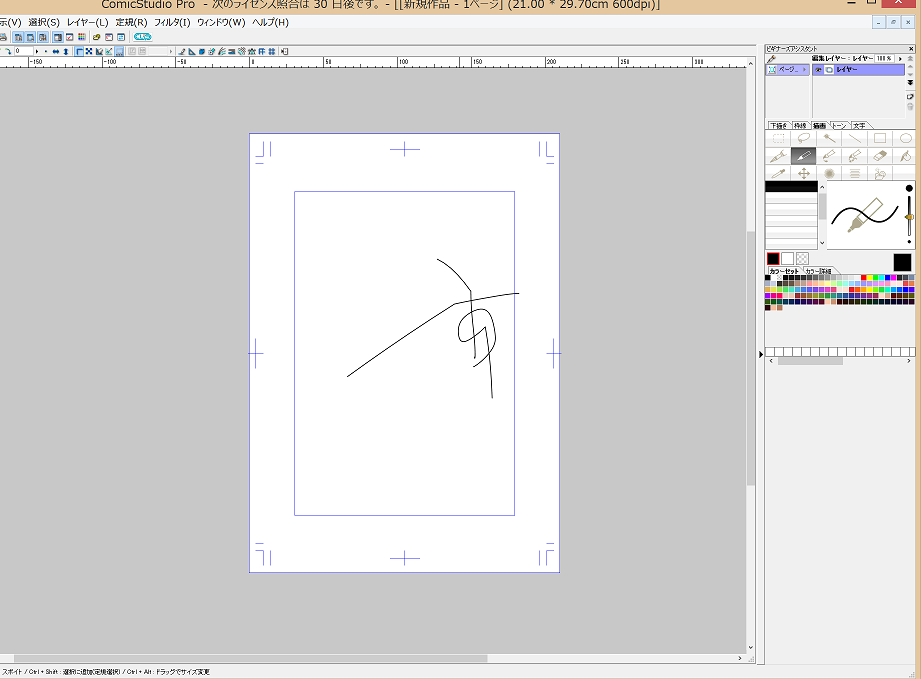Open the layer opacity arrow next to 100%

[898, 59]
